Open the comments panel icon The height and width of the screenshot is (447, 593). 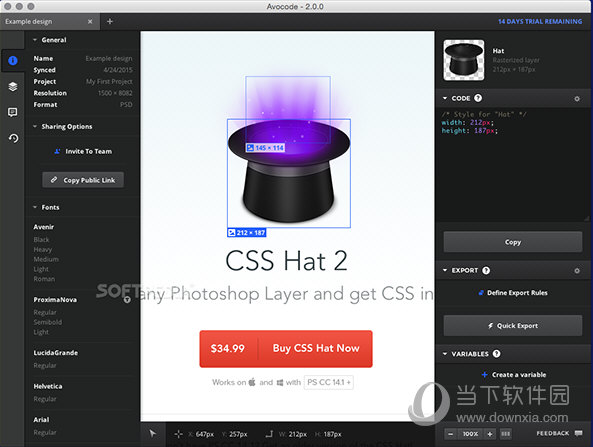click(x=12, y=112)
